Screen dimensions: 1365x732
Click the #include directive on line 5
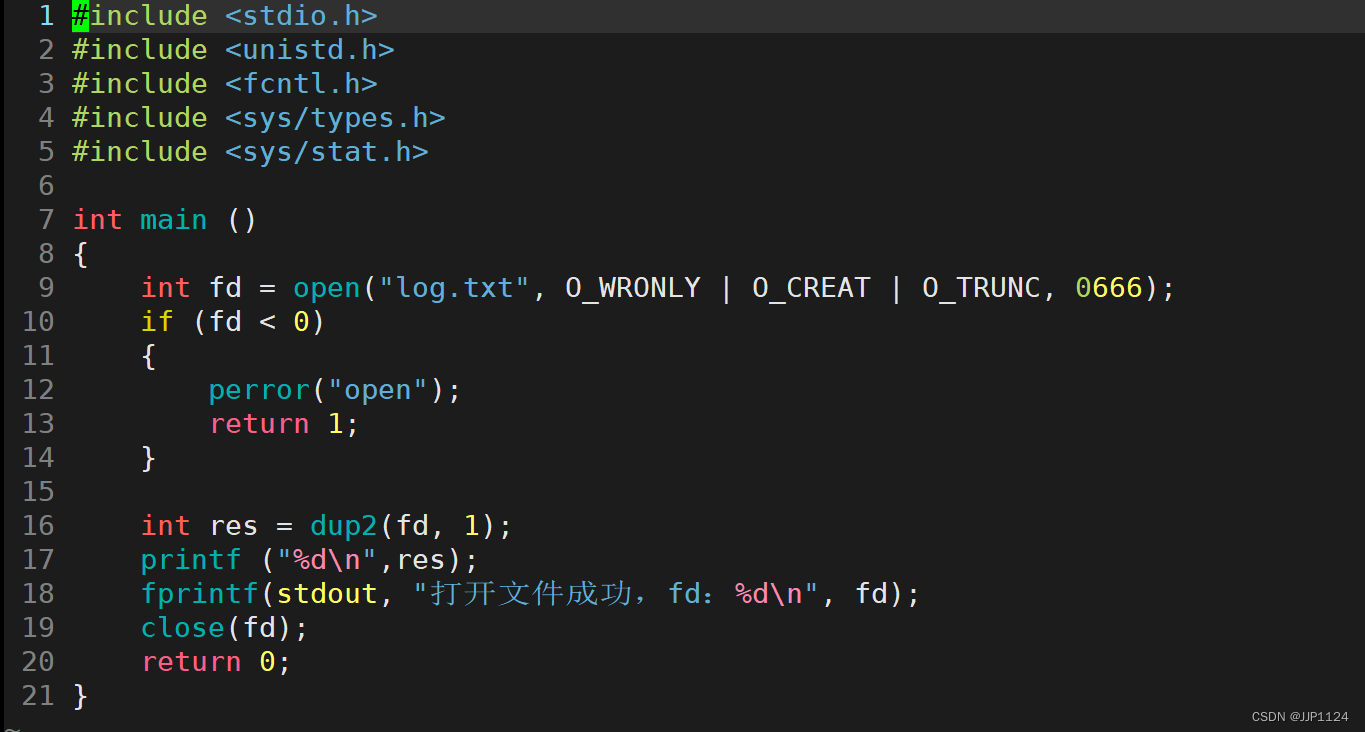140,152
